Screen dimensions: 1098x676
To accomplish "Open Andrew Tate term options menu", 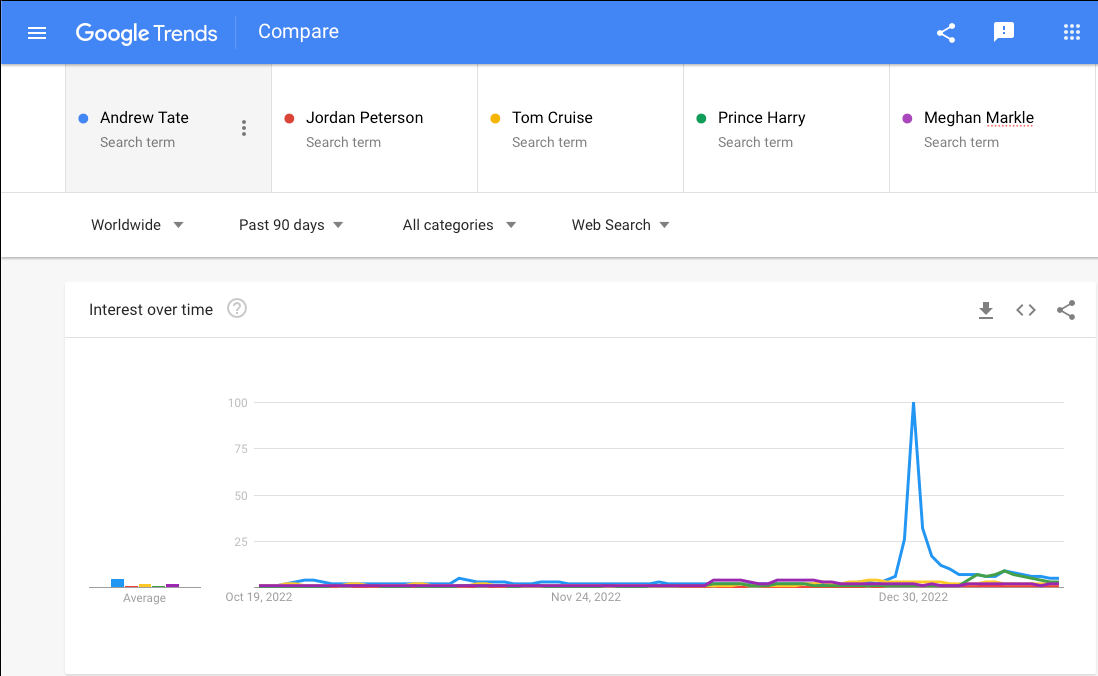I will [x=244, y=128].
